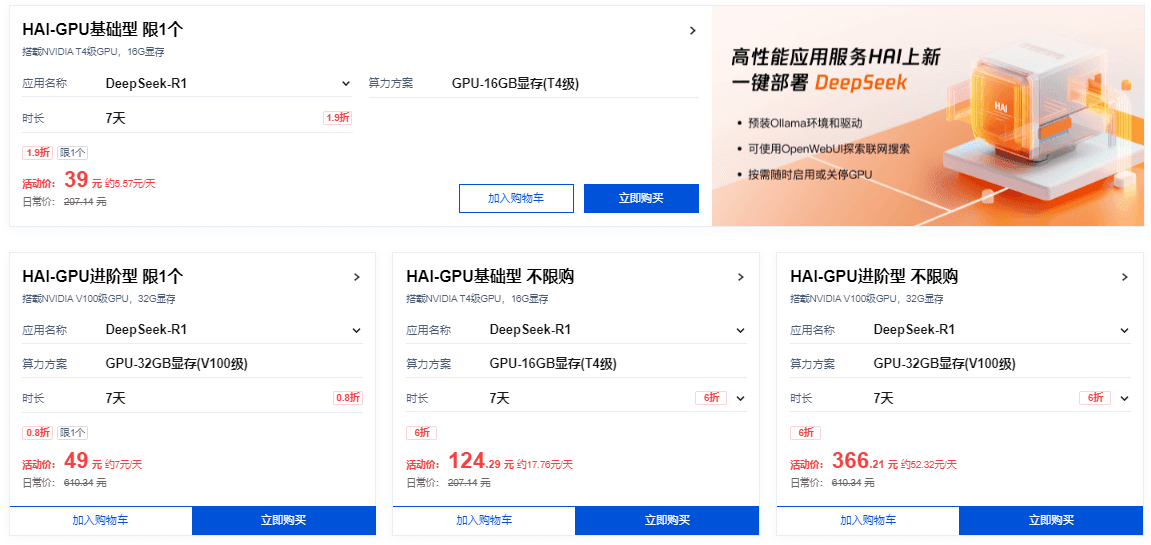Viewport: 1151px width, 545px height.
Task: Click 可使用OpenWebUI探索联网搜索 banner bullet
Action: [829, 148]
